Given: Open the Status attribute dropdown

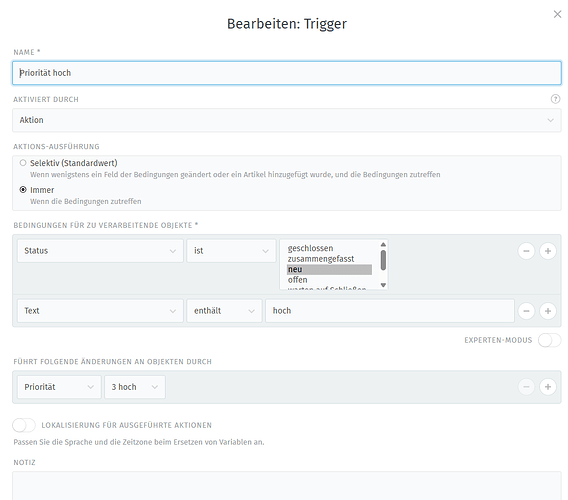Looking at the screenshot, I should pos(100,251).
